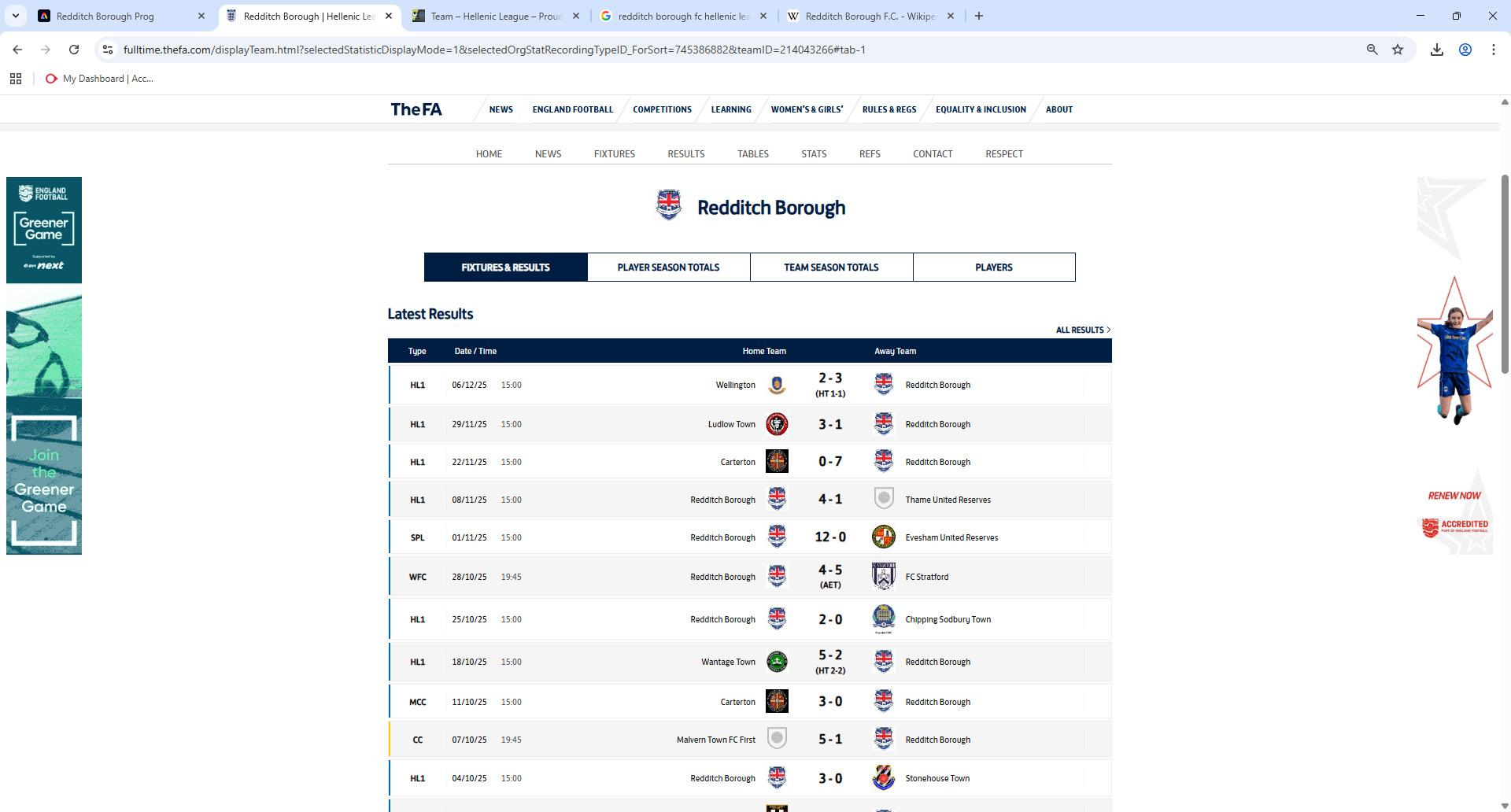Click the Carterton crest in the 11/10/25 row
The height and width of the screenshot is (812, 1511).
click(x=777, y=701)
